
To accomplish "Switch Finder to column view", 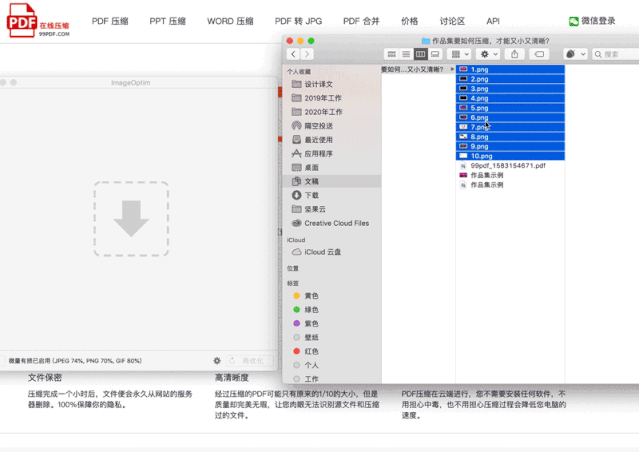I will click(x=421, y=54).
